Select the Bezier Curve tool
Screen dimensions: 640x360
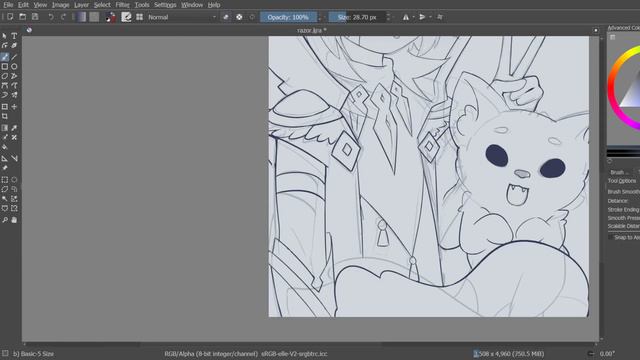coord(4,85)
